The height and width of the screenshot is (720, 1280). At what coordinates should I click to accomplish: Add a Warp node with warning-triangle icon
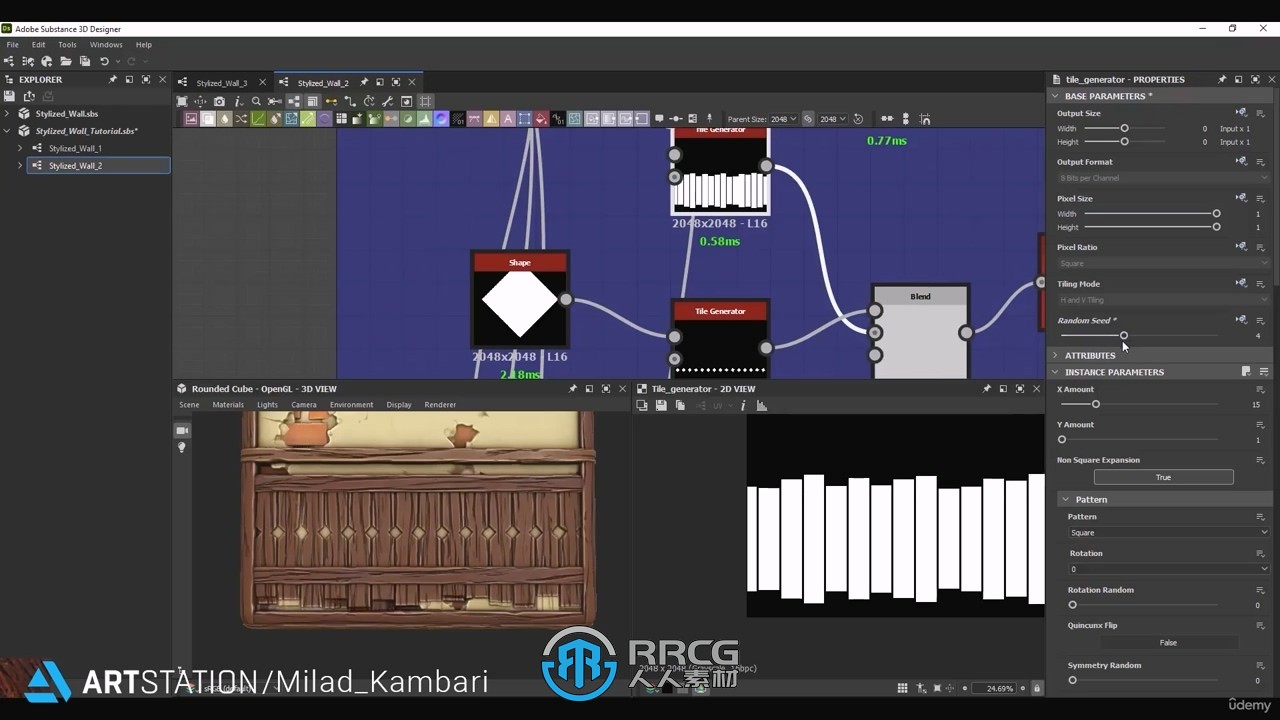click(x=491, y=119)
